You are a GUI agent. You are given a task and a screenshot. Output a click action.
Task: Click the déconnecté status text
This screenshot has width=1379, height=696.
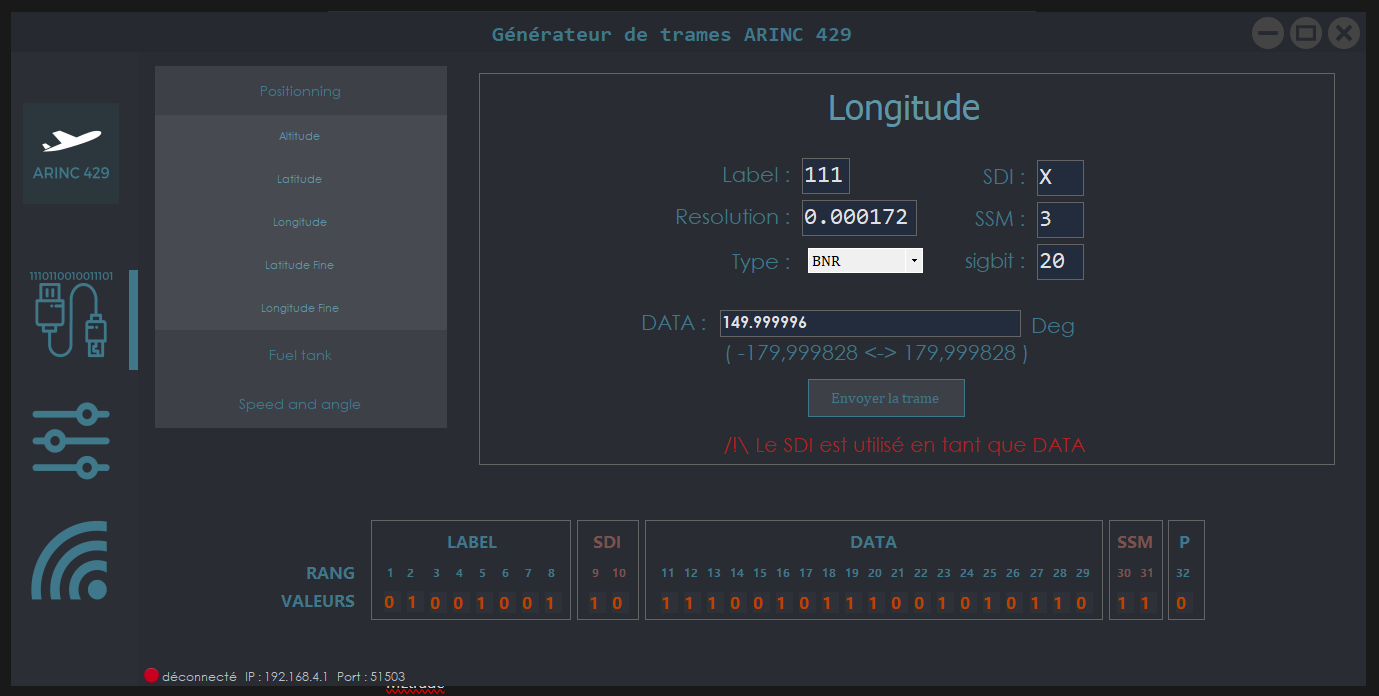tap(199, 677)
